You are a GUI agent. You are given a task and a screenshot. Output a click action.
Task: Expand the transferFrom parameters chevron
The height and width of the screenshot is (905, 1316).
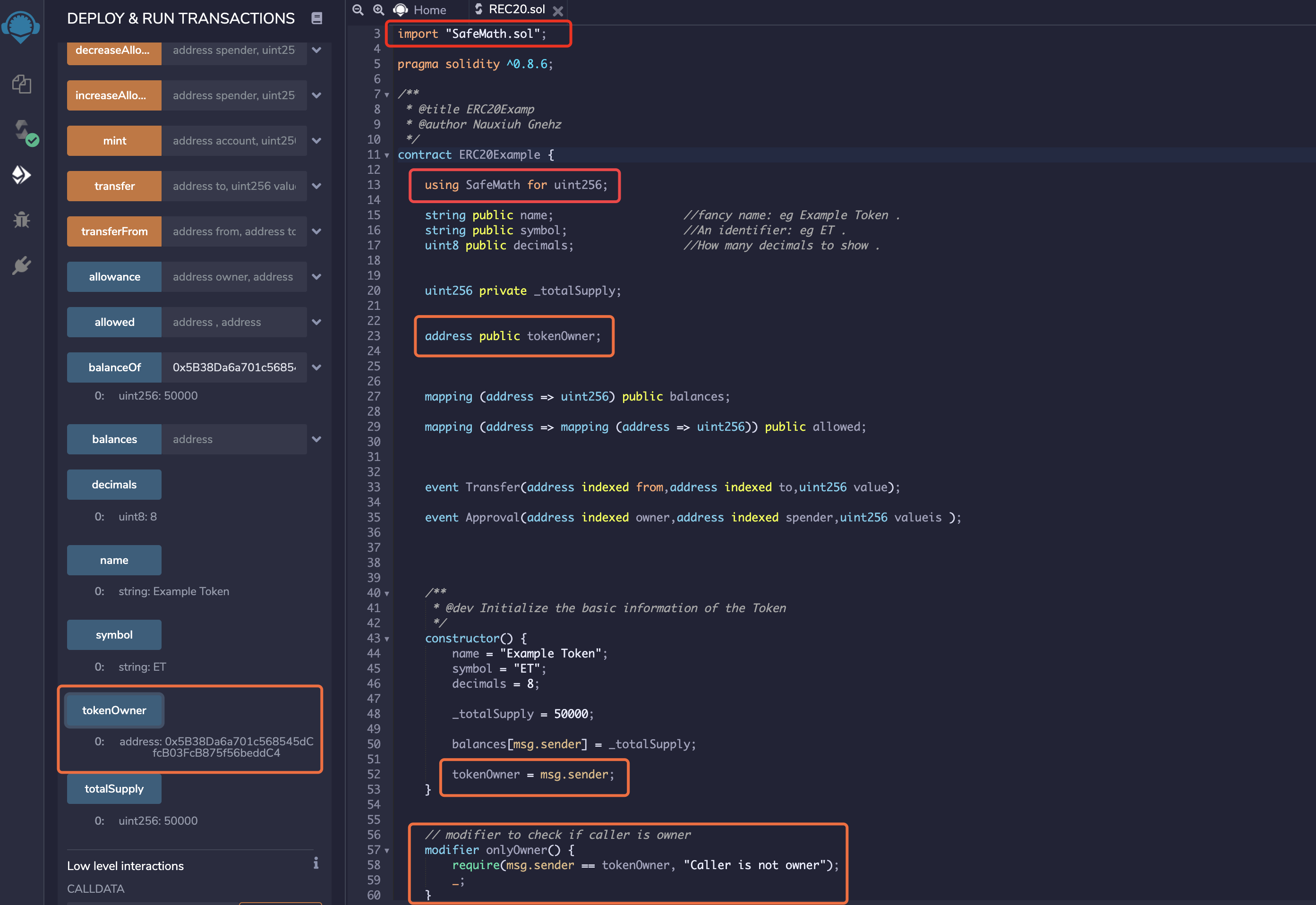click(x=317, y=231)
